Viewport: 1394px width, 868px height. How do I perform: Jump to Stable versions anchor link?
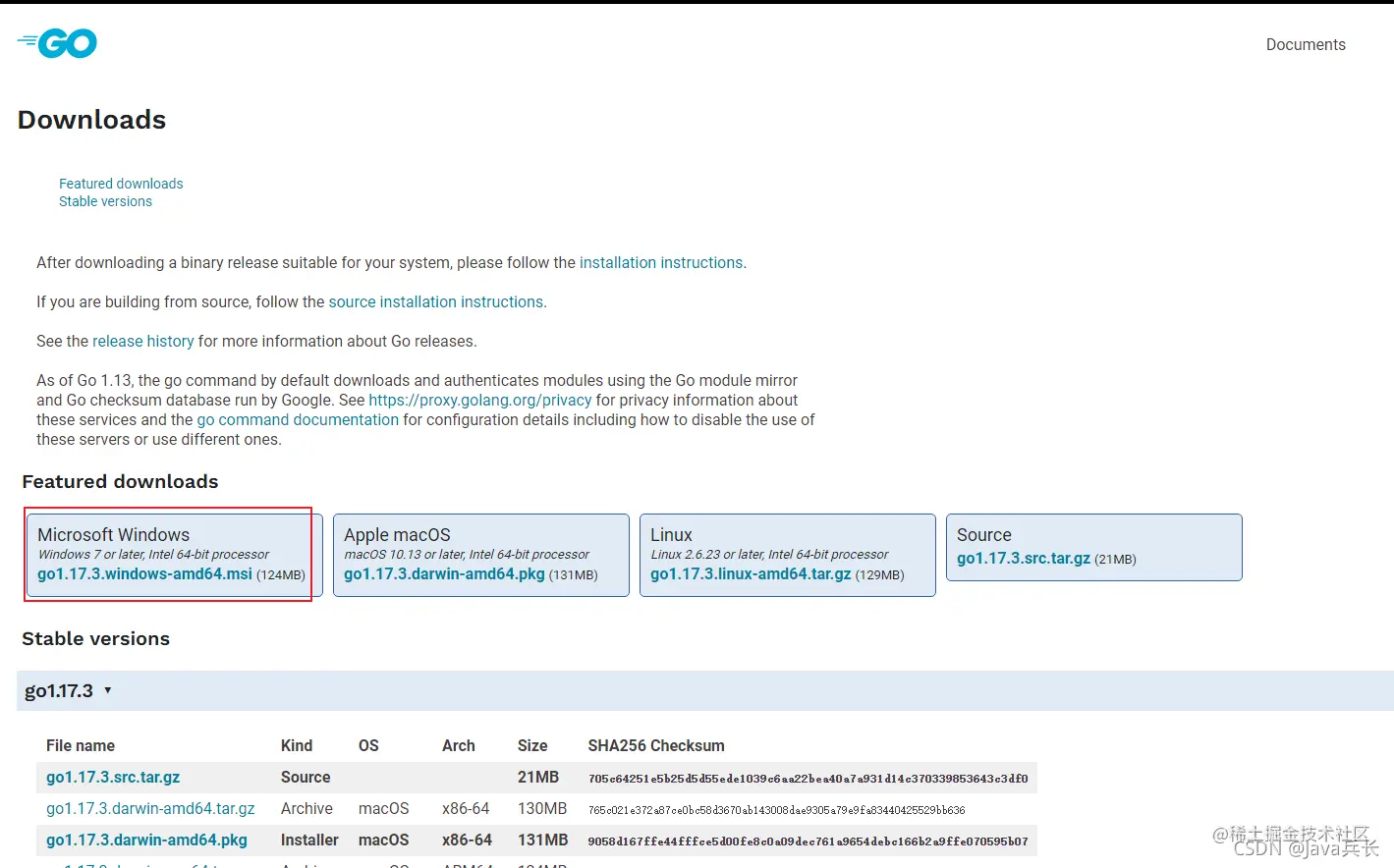click(105, 201)
